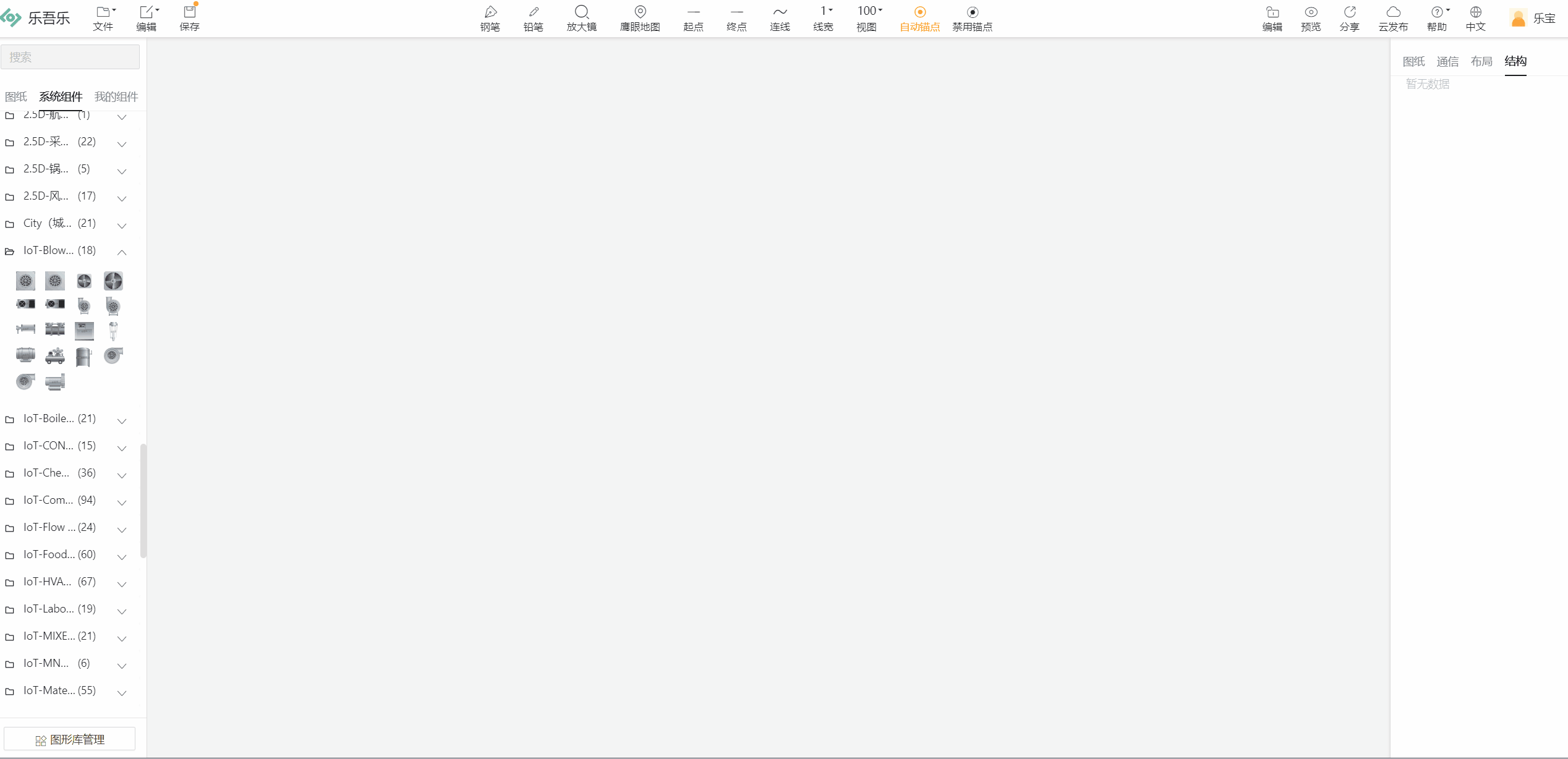The width and height of the screenshot is (1568, 759).
Task: Select the 铅笔 pencil tool
Action: point(533,18)
